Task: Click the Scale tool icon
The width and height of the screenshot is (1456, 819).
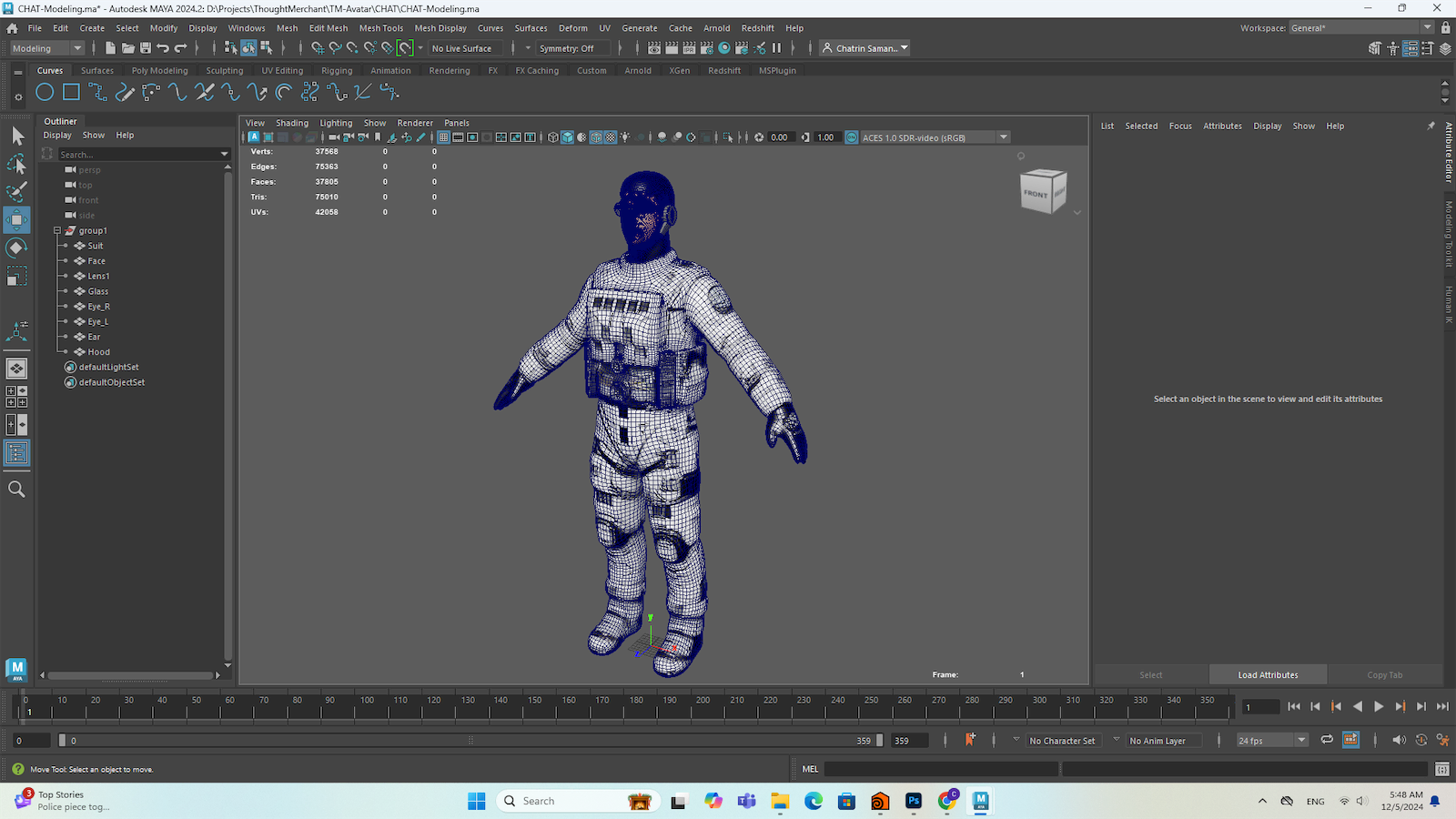Action: tap(16, 276)
